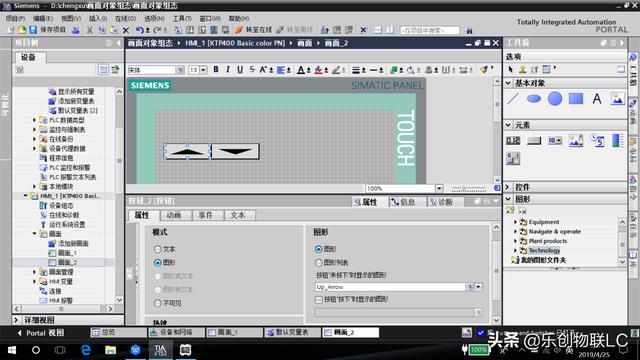
Task: Click 添加新画面 in the project tree
Action: 73,243
